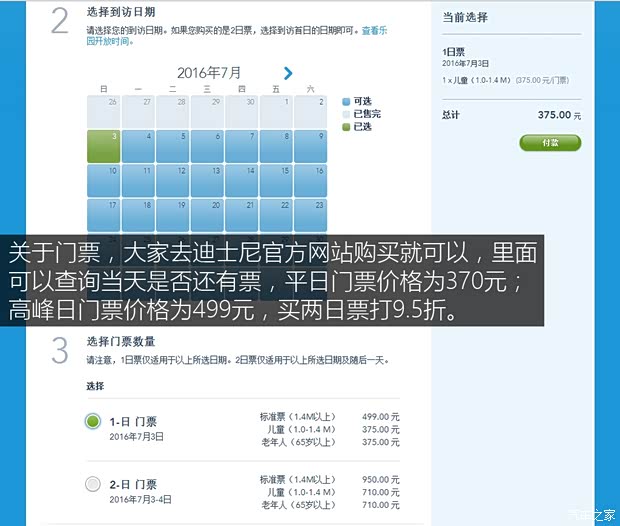This screenshot has width=620, height=526.
Task: Click the 总计 375.00 元 total amount
Action: [559, 115]
